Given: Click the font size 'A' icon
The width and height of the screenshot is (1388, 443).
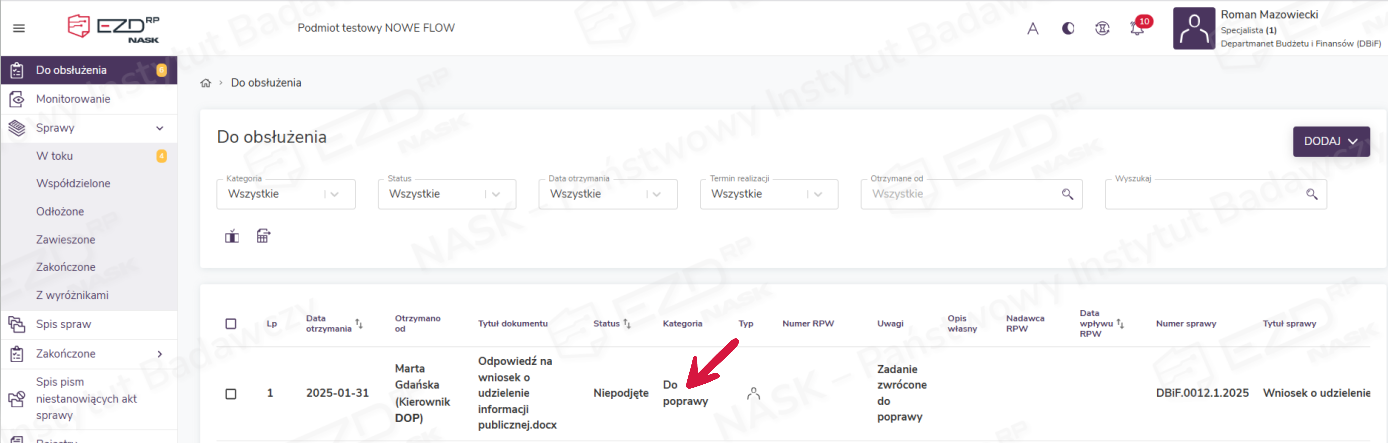Looking at the screenshot, I should pos(1033,28).
